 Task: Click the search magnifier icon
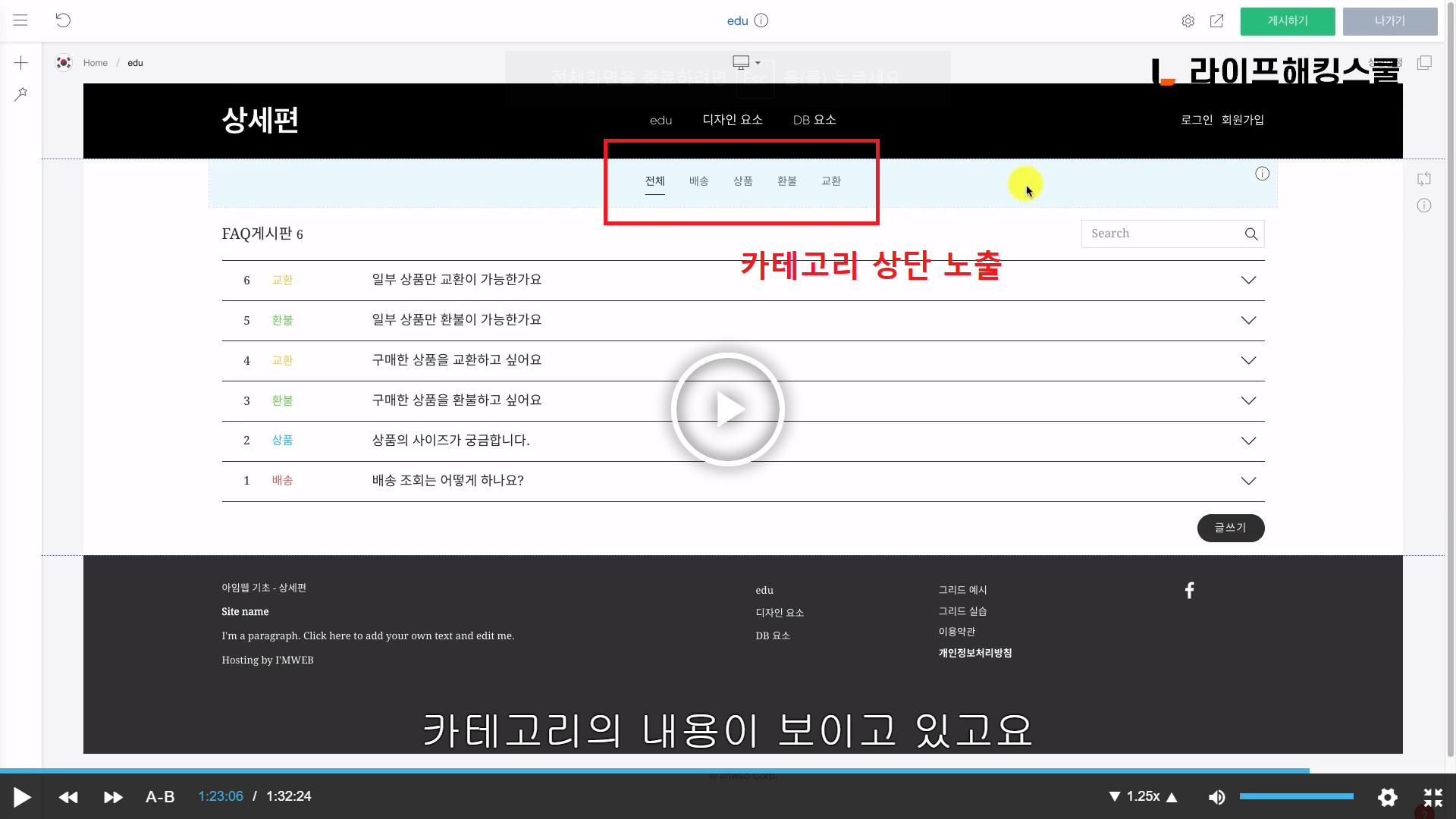(x=1251, y=234)
